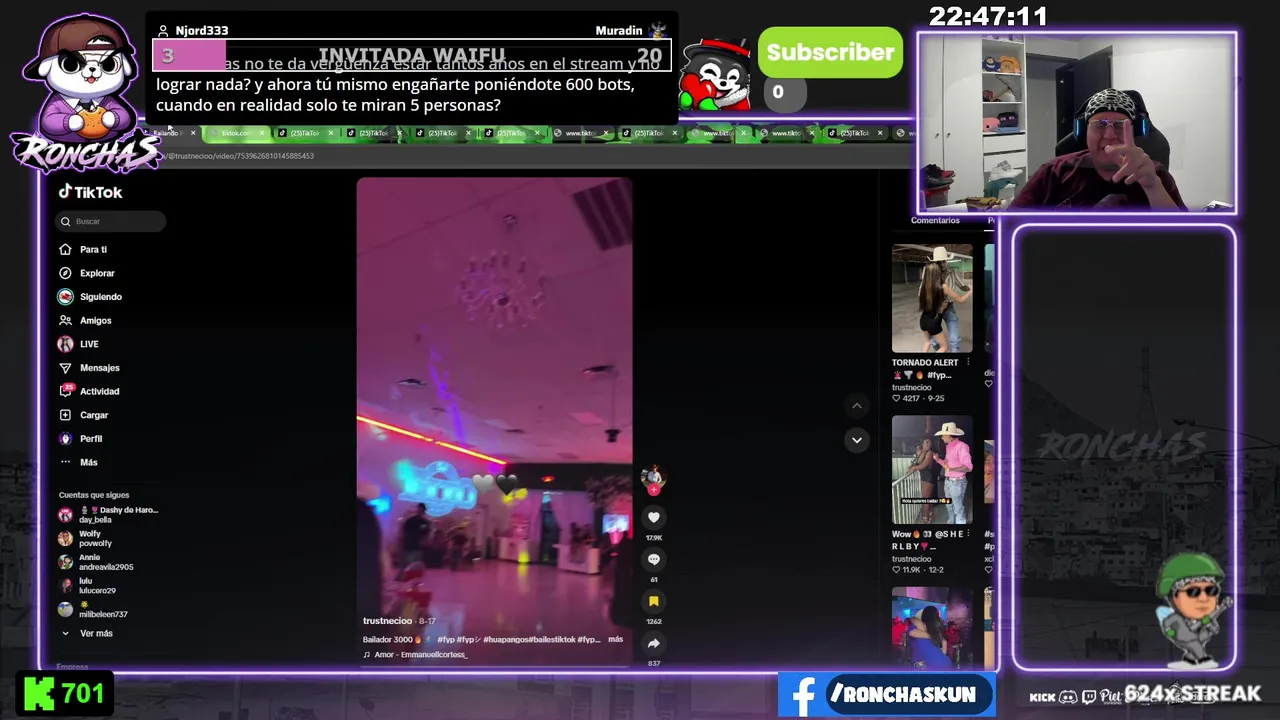Image resolution: width=1280 pixels, height=720 pixels.
Task: Open the LIVE section in sidebar
Action: (x=88, y=344)
